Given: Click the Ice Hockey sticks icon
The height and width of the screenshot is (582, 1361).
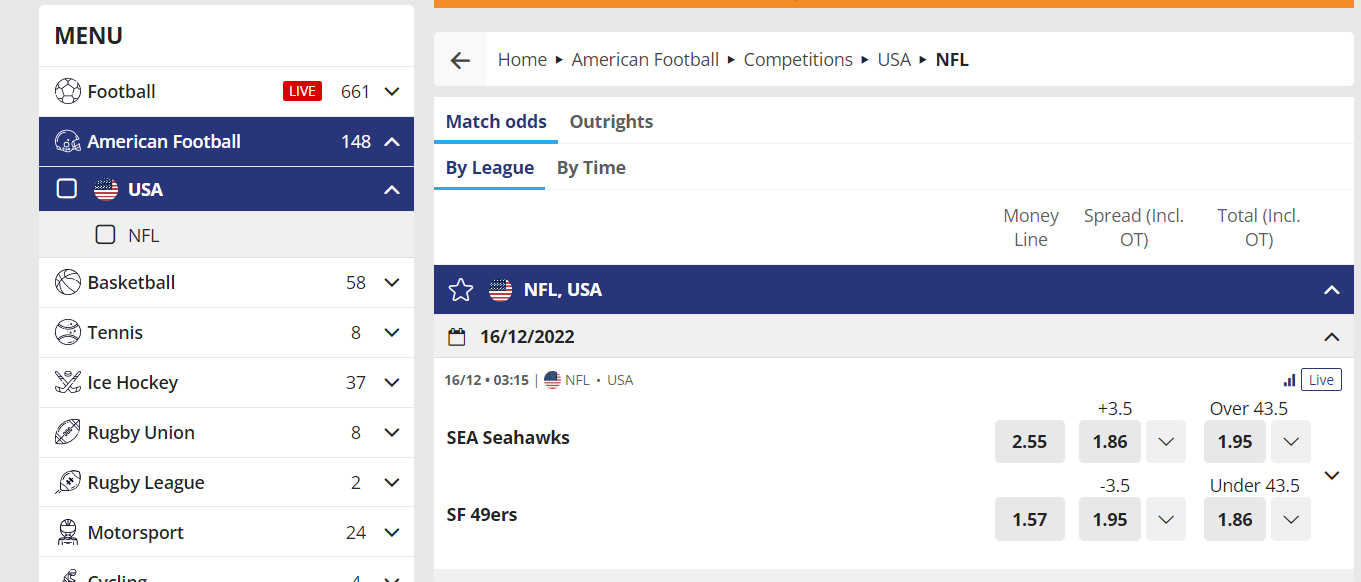Looking at the screenshot, I should click(x=68, y=382).
